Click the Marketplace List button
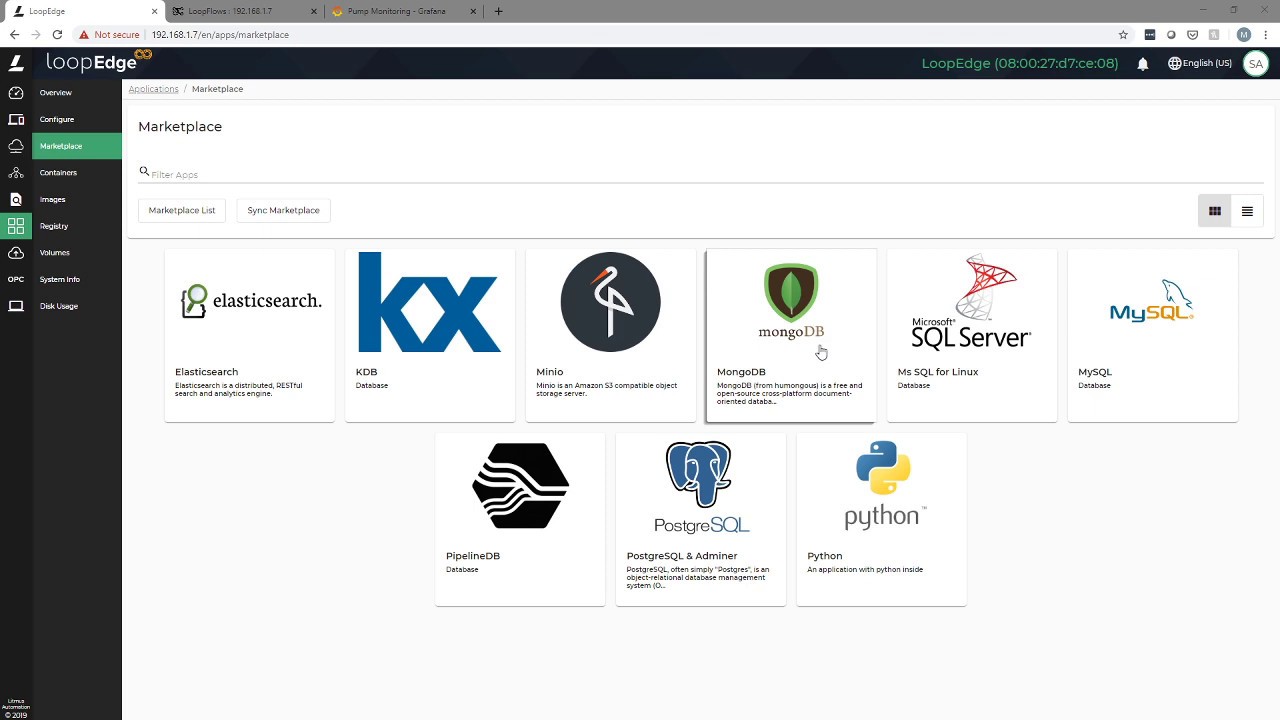The height and width of the screenshot is (720, 1280). pos(182,210)
